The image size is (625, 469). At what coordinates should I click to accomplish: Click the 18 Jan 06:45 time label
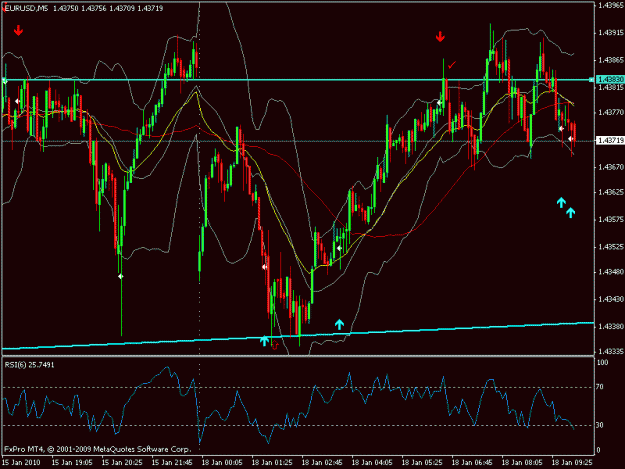[x=472, y=463]
